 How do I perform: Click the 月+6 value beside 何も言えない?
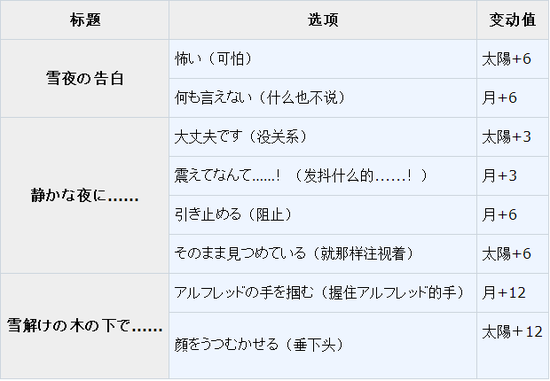coord(499,98)
